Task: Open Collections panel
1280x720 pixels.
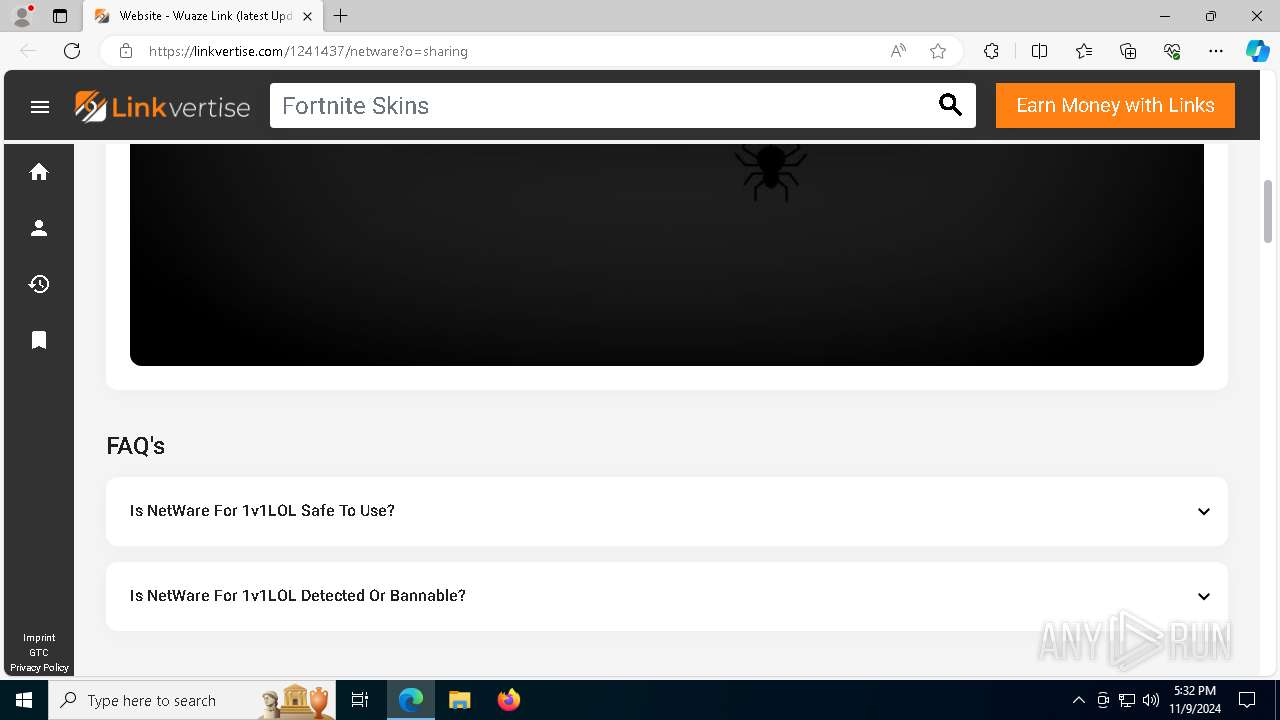Action: pos(1128,51)
